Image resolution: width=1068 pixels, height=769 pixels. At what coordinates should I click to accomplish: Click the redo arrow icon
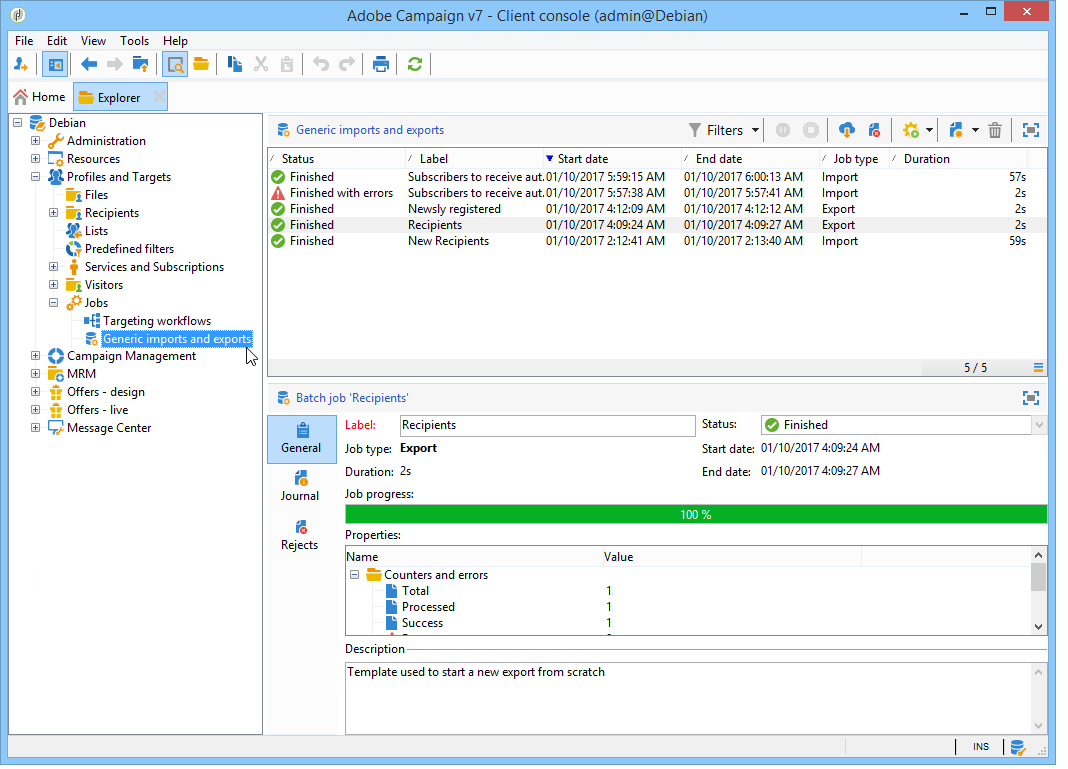(x=347, y=65)
